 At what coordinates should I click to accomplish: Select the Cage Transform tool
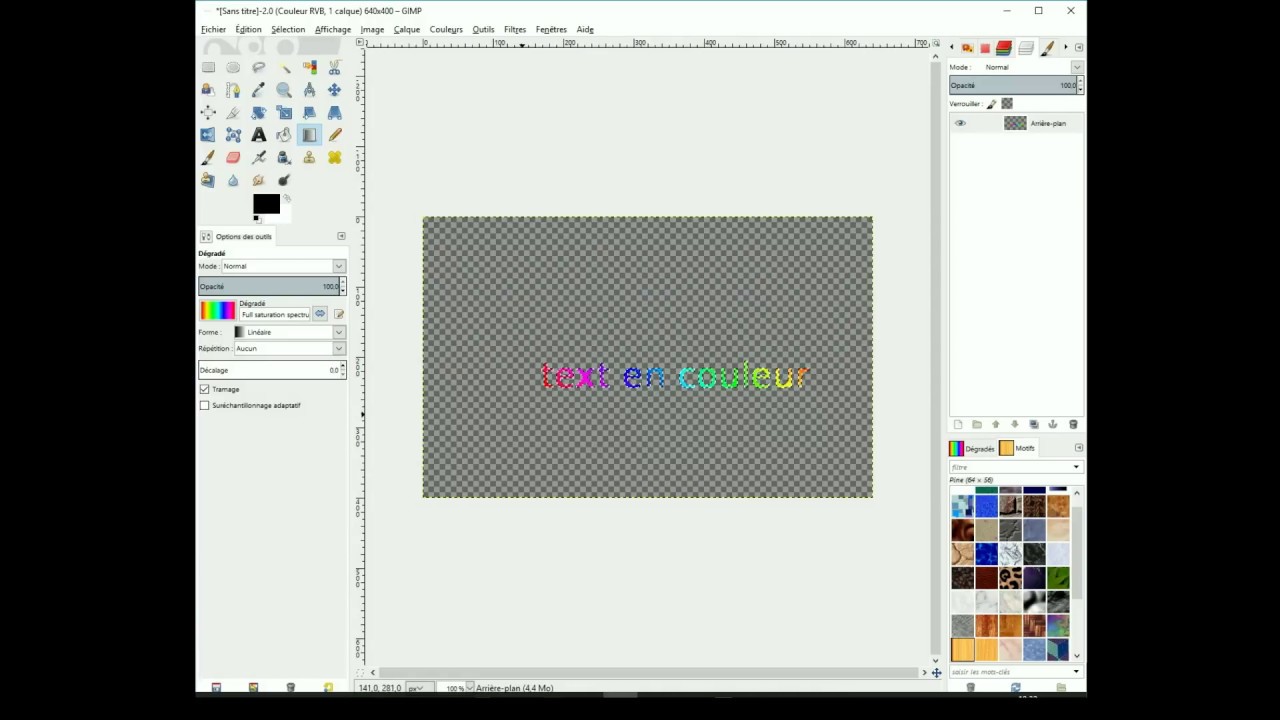[233, 135]
